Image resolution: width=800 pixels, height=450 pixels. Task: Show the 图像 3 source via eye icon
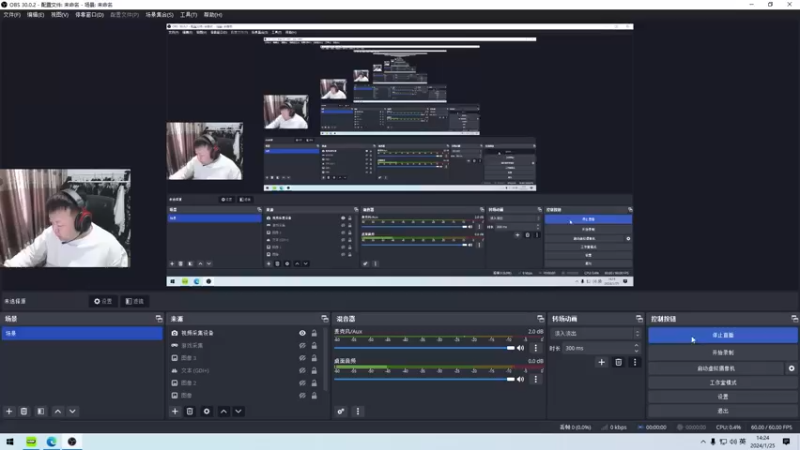302,358
